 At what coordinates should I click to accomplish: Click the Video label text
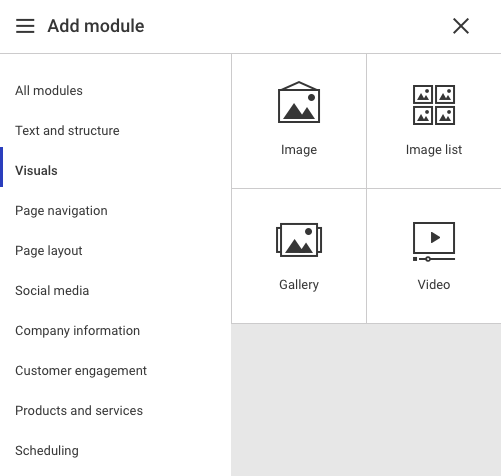click(434, 285)
